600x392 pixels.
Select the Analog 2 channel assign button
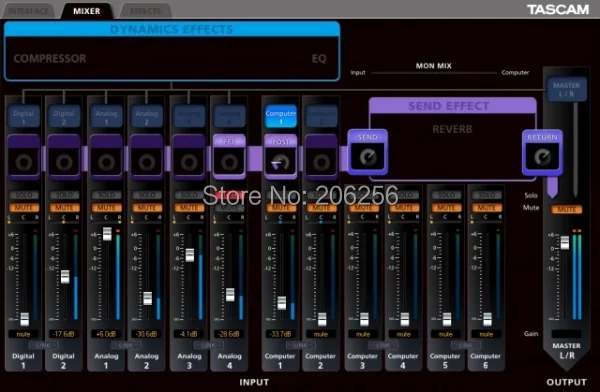pyautogui.click(x=147, y=116)
